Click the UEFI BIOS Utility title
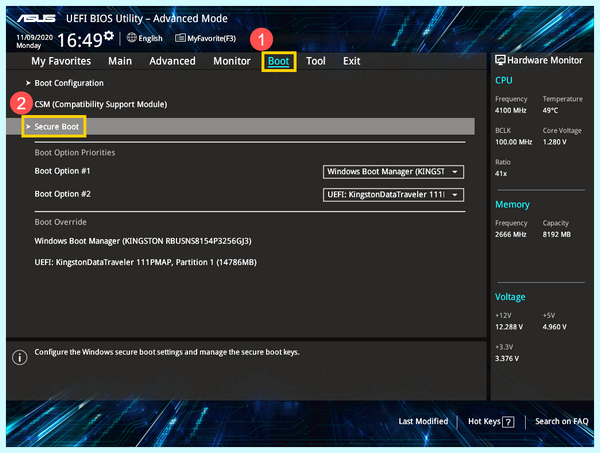The image size is (600, 453). pos(147,18)
